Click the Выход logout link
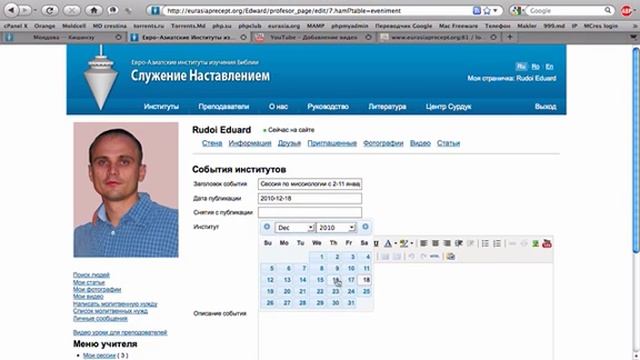Image resolution: width=640 pixels, height=360 pixels. [x=545, y=107]
